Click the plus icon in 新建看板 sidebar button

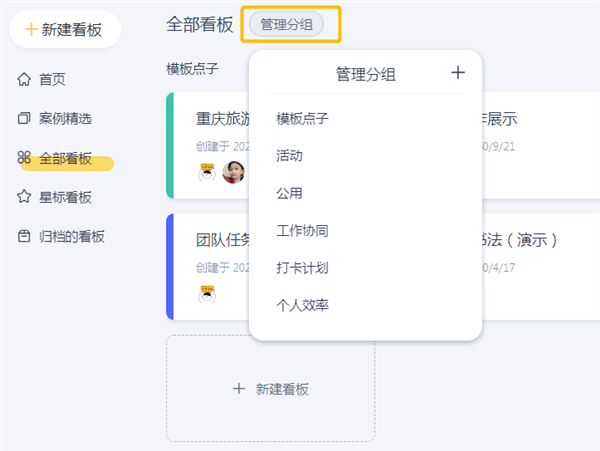click(31, 29)
